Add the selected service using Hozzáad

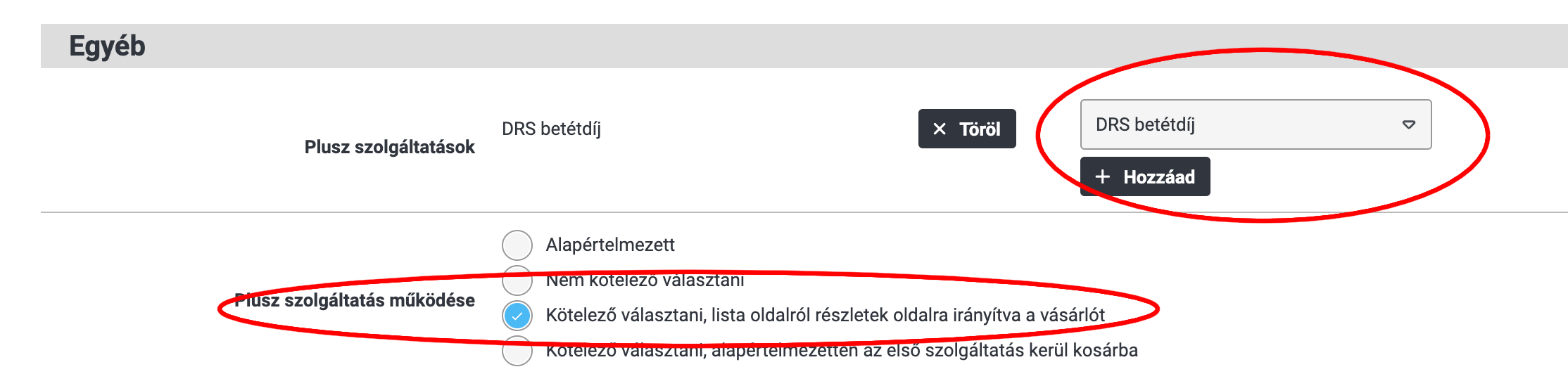point(1145,176)
